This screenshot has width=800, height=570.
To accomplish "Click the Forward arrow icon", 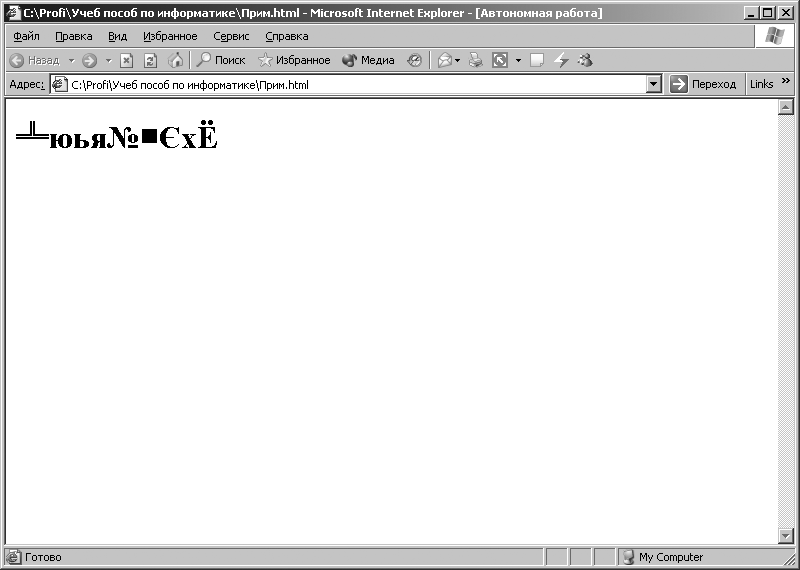I will [x=89, y=61].
